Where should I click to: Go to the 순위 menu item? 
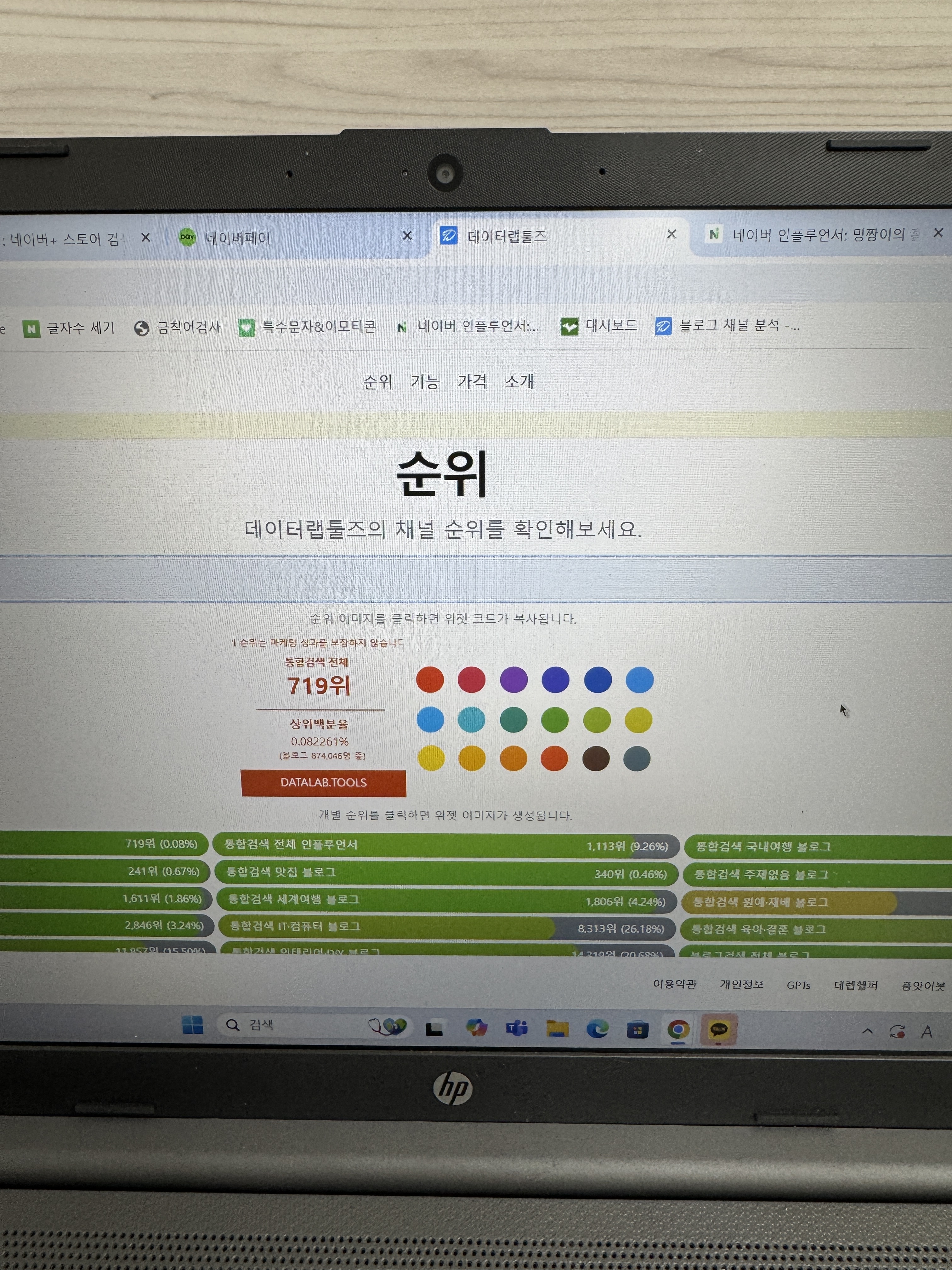[377, 381]
